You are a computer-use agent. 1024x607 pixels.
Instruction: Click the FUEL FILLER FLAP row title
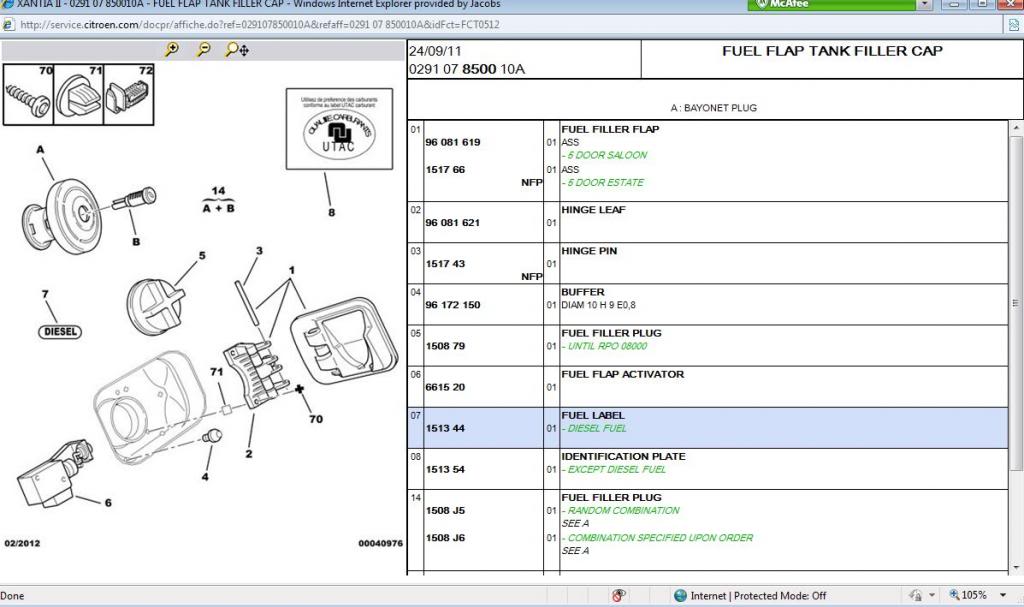[x=610, y=129]
